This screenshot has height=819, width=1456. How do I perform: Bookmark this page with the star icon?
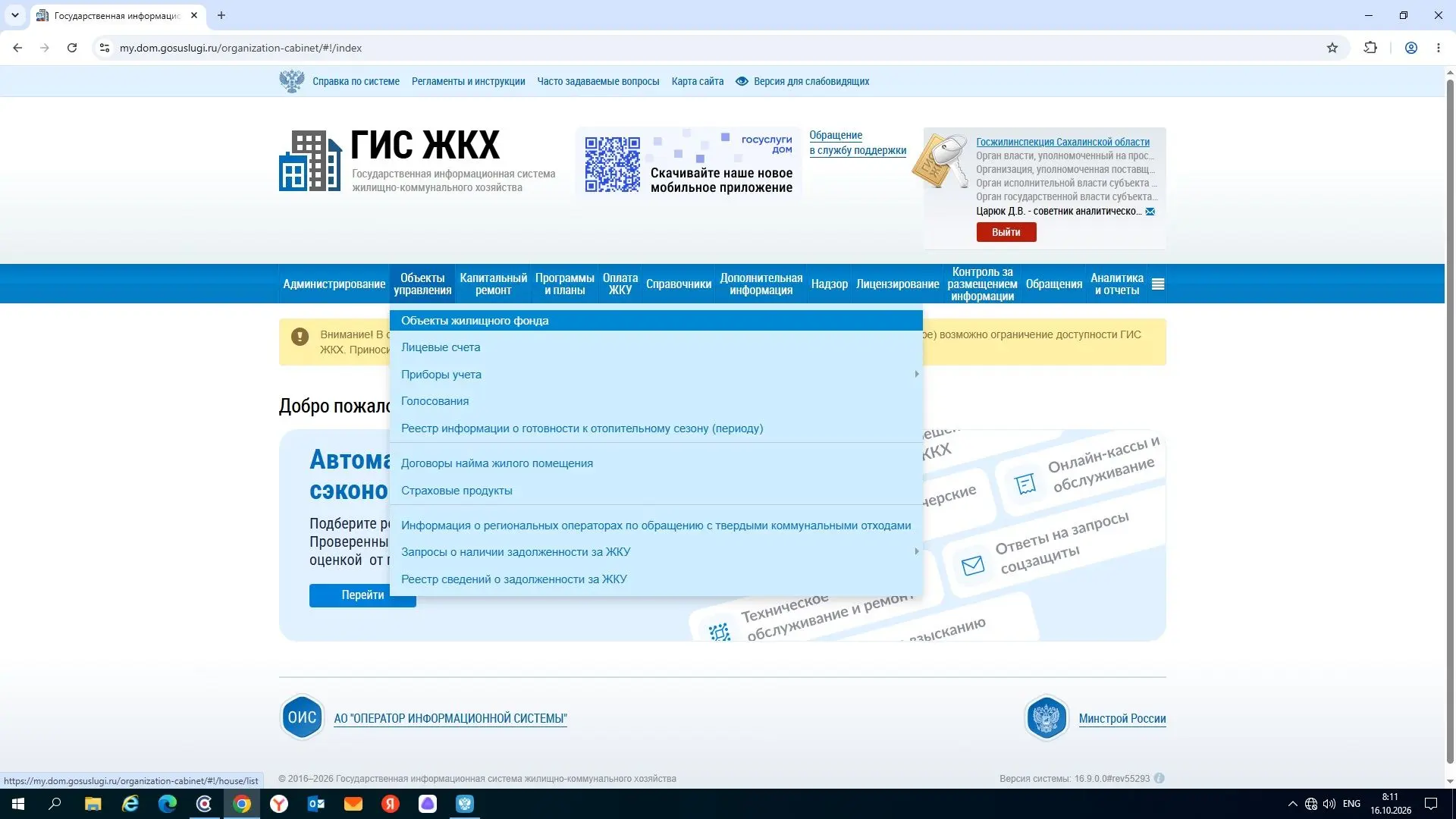(x=1332, y=48)
